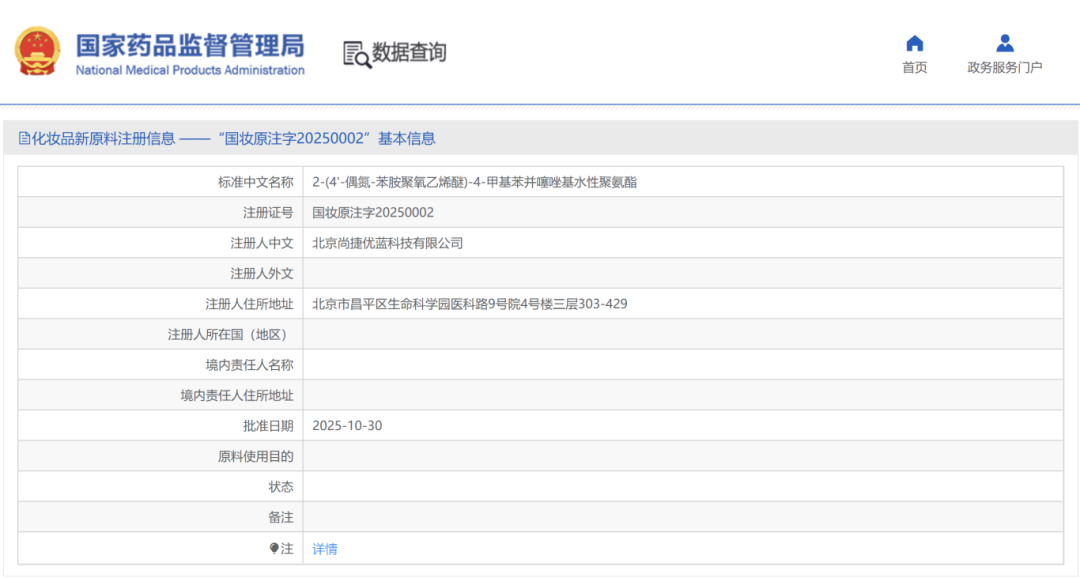Click the 数据查询 header label
This screenshot has width=1080, height=578.
[407, 52]
